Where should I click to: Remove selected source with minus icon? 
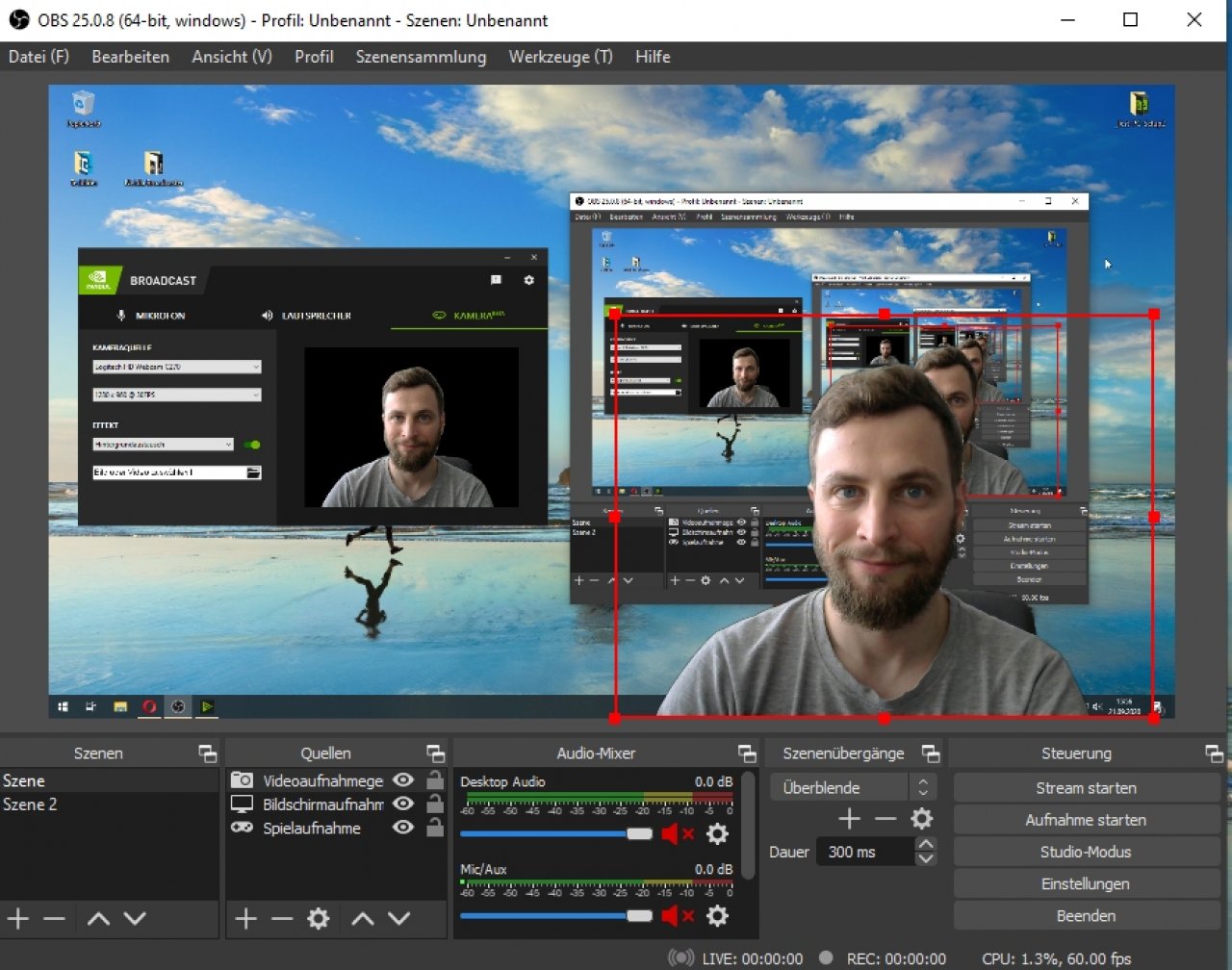click(x=282, y=919)
